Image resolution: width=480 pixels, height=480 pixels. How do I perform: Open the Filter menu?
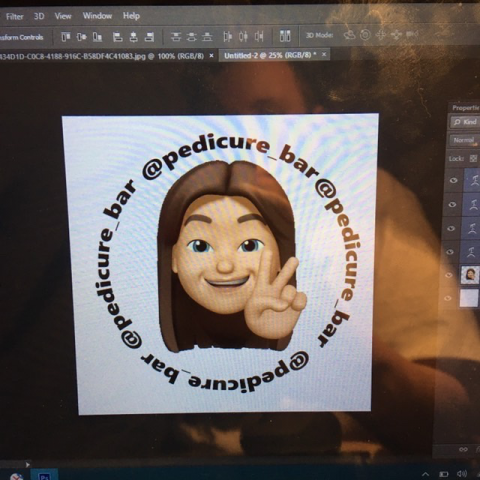tap(15, 16)
